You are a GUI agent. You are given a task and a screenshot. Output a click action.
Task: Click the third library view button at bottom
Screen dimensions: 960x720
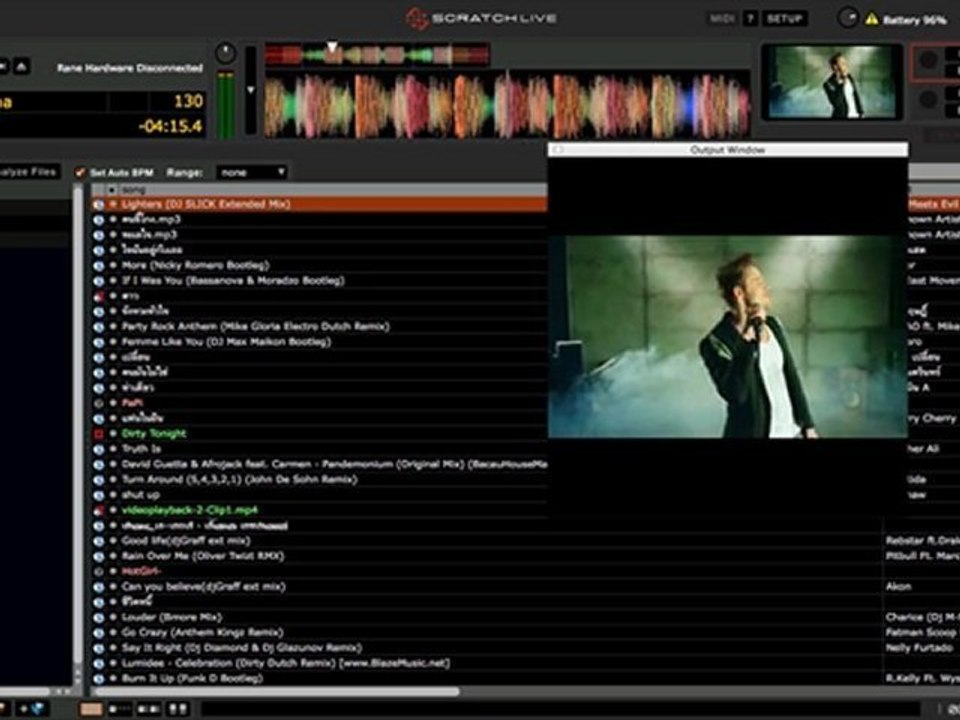click(148, 709)
